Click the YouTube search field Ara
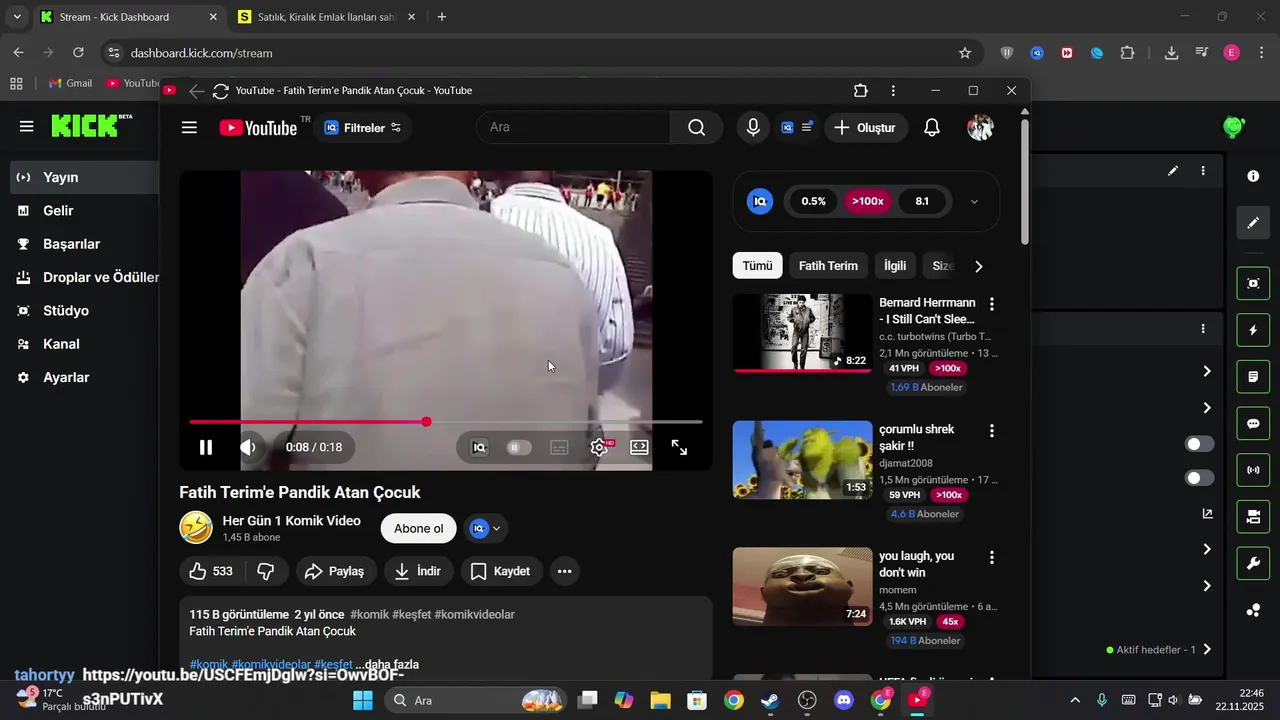Image resolution: width=1280 pixels, height=720 pixels. point(574,128)
